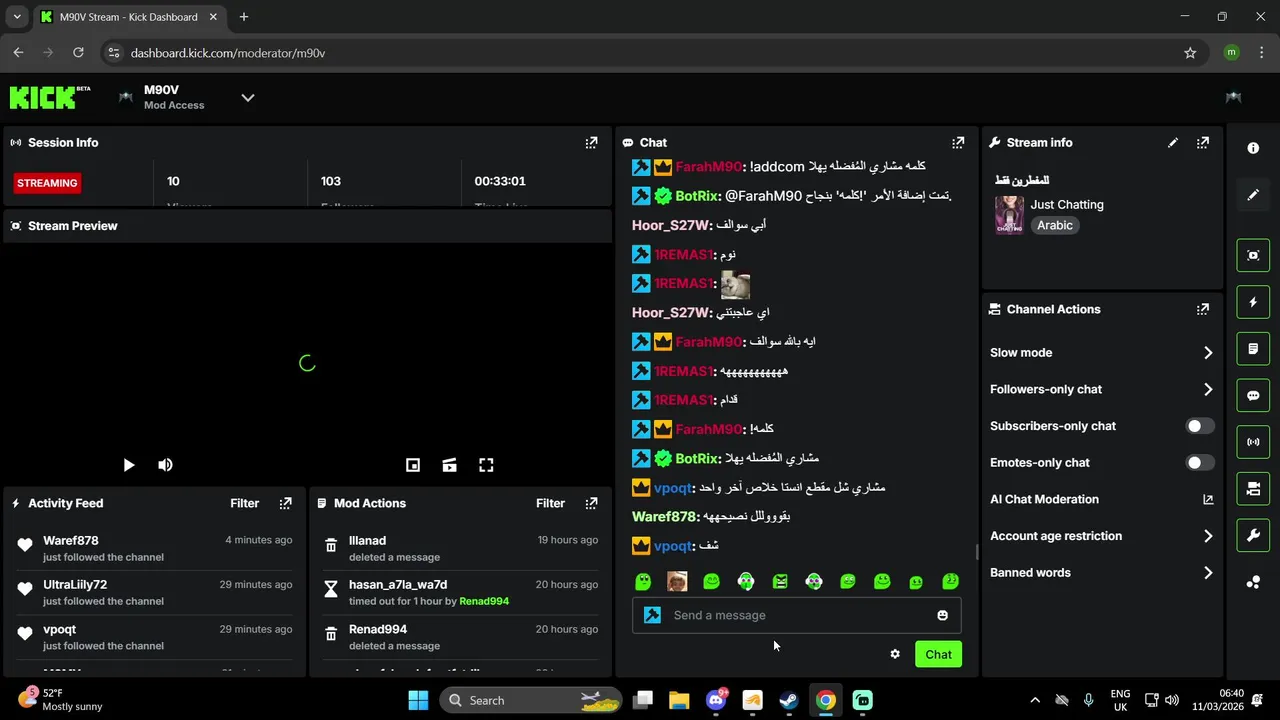
Task: Open Steam from taskbar
Action: pyautogui.click(x=789, y=700)
